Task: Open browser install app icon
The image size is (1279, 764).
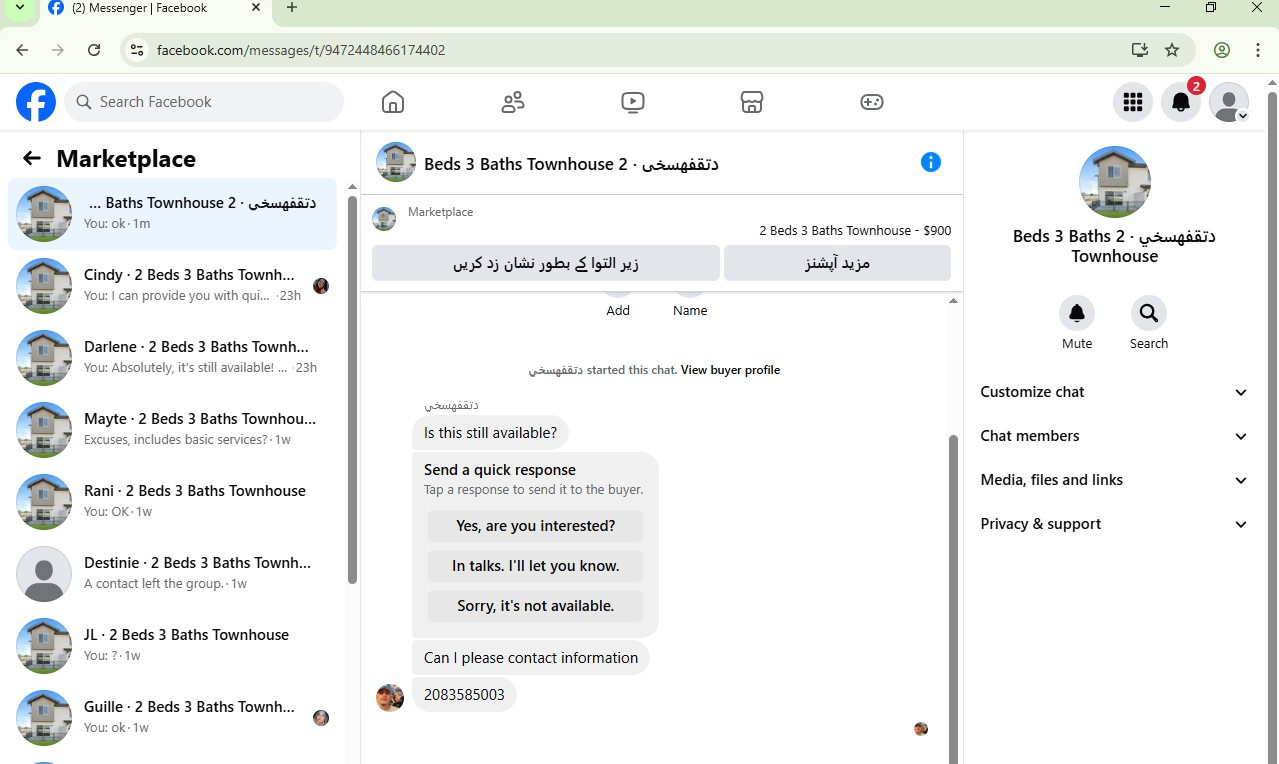Action: pos(1139,50)
